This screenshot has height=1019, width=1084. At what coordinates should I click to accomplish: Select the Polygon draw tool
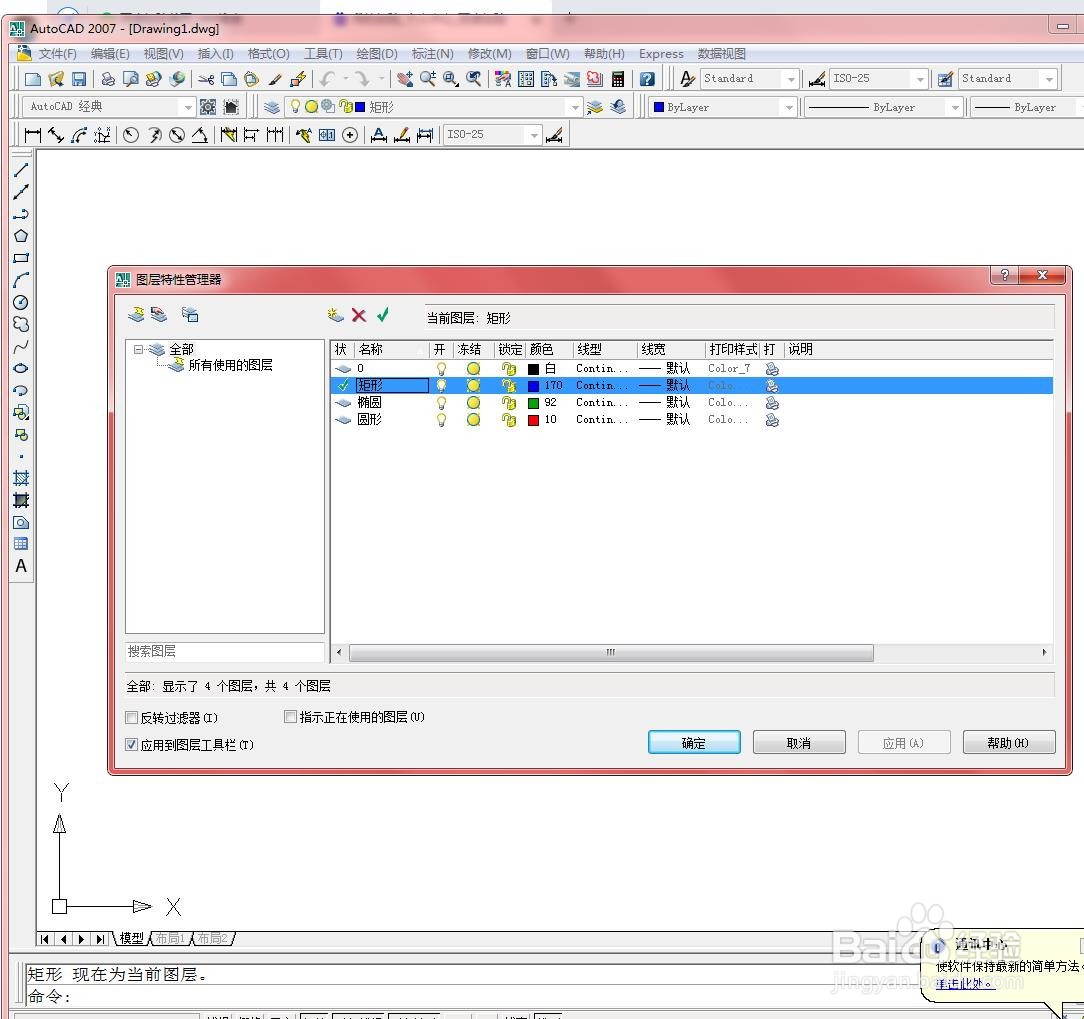21,236
